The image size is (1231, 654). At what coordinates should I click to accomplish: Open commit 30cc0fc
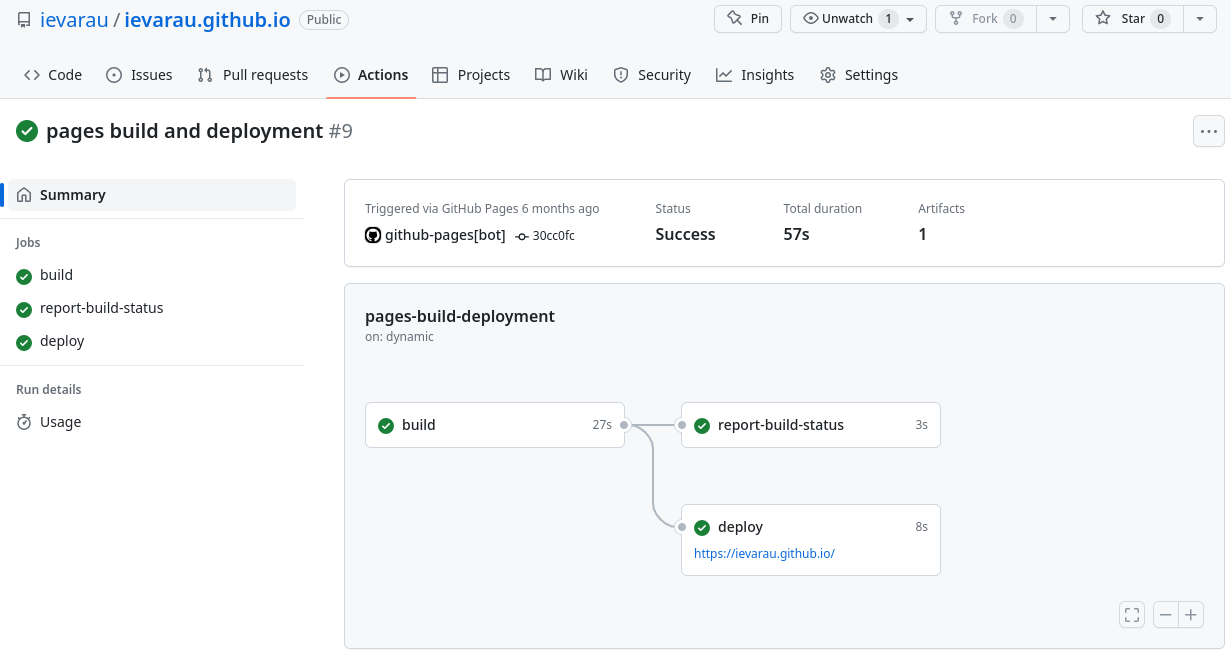pyautogui.click(x=553, y=236)
